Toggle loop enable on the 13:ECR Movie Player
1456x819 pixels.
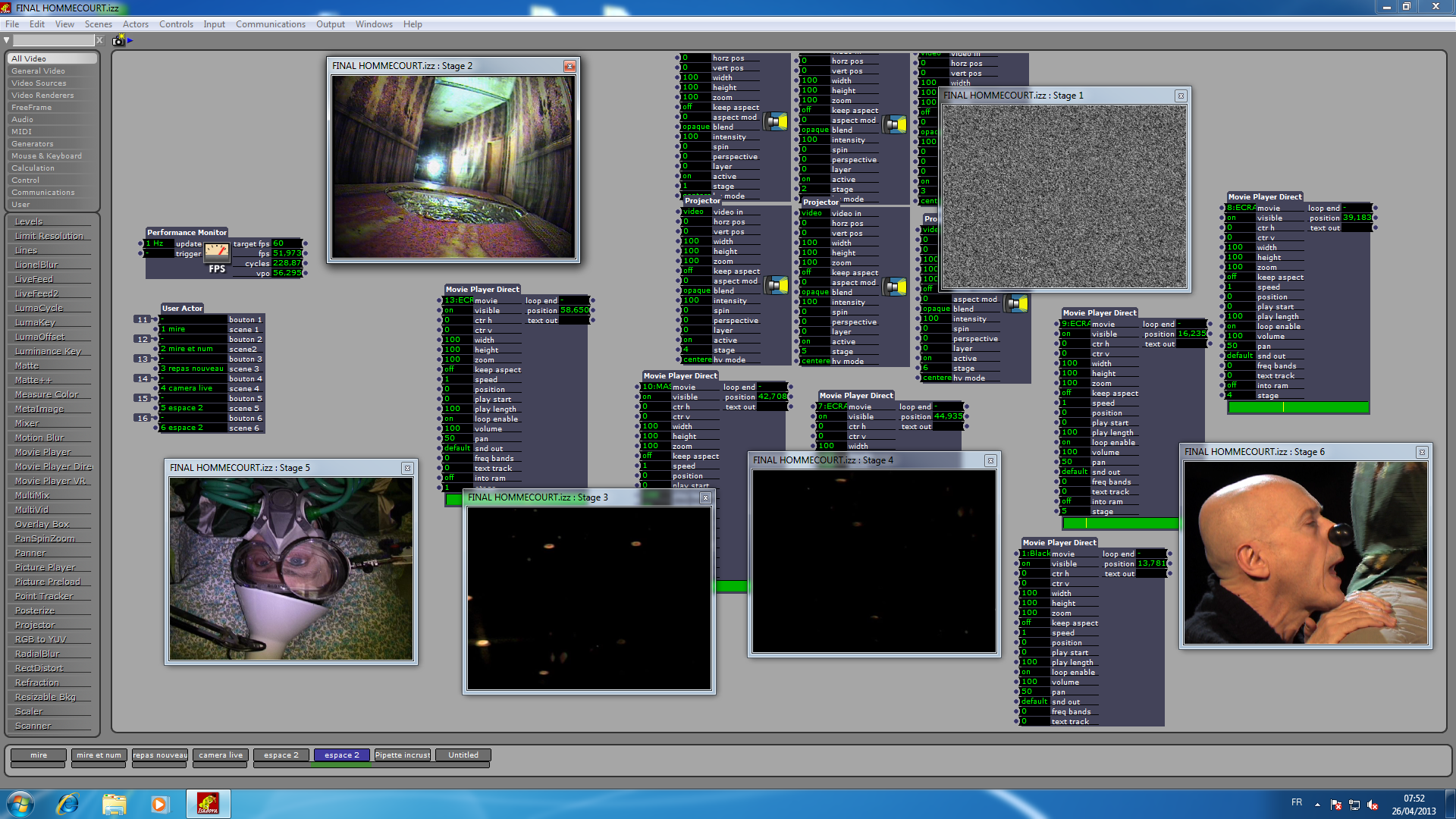pos(458,419)
